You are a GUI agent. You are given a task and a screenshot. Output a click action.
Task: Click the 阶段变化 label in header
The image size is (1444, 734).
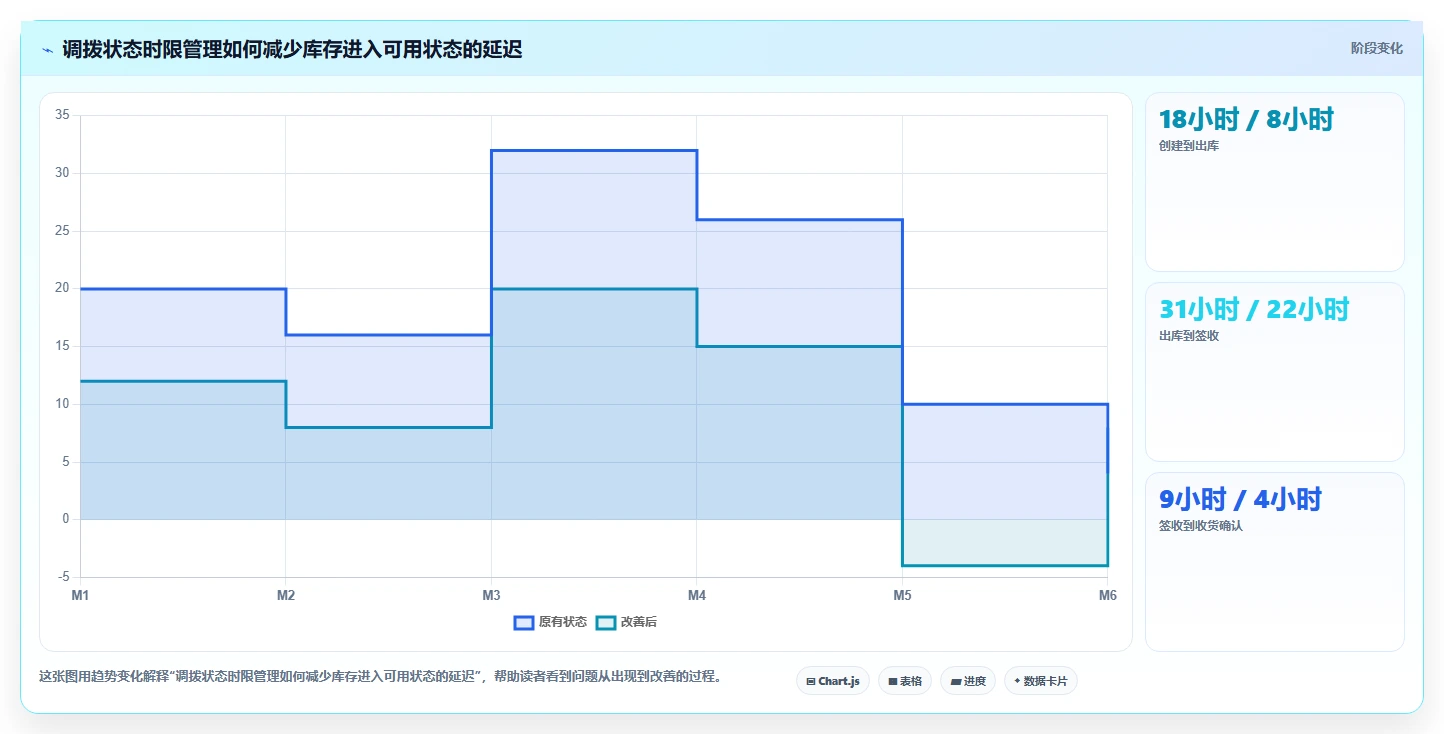point(1377,48)
